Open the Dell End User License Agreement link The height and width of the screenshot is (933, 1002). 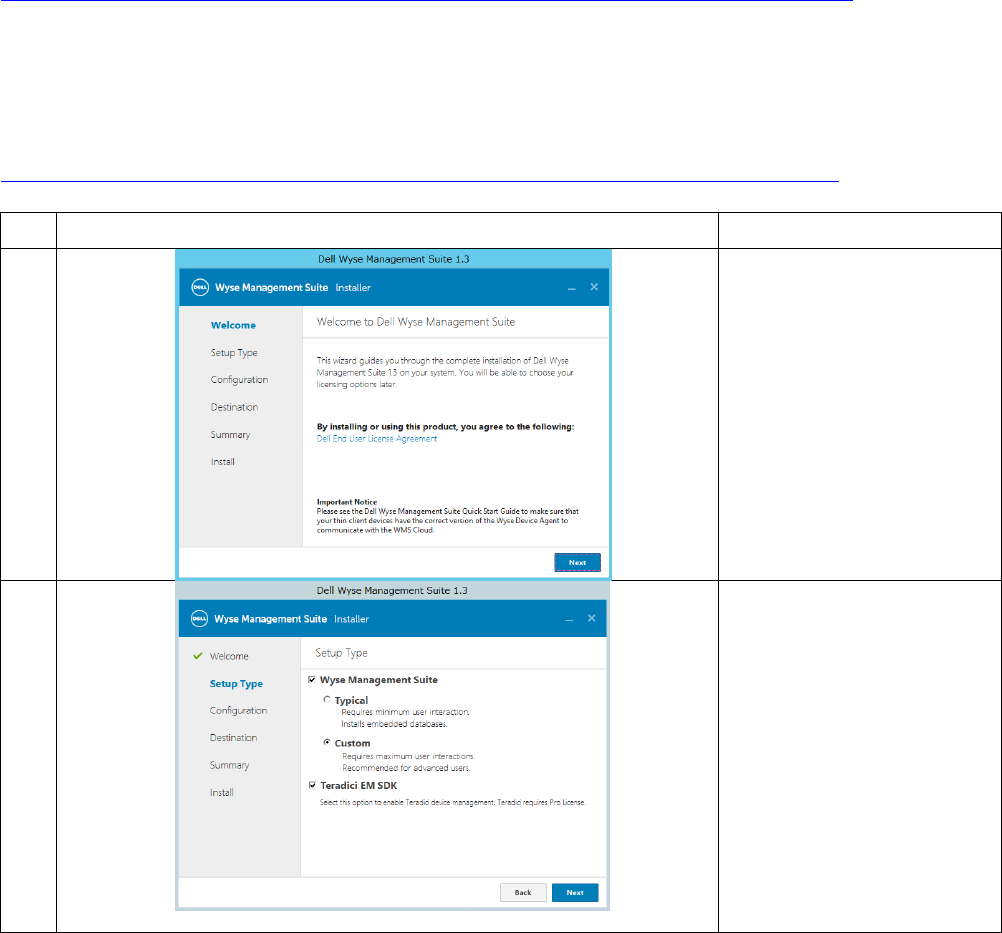coord(377,439)
